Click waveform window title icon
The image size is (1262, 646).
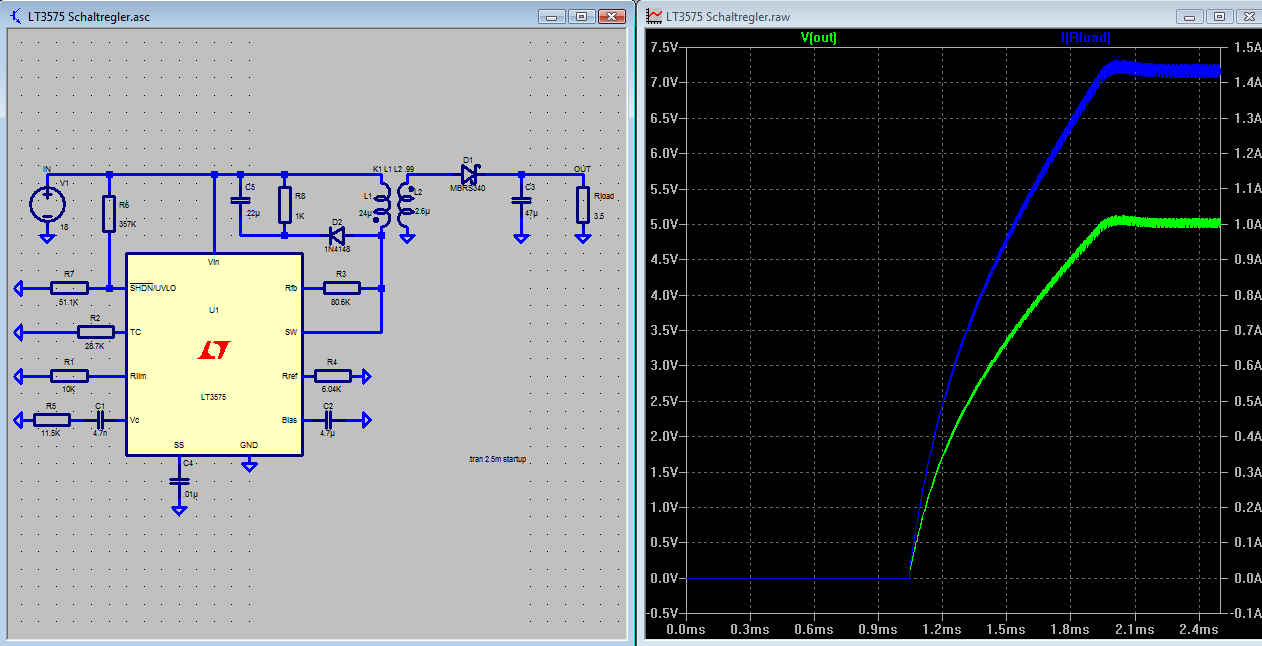point(655,16)
